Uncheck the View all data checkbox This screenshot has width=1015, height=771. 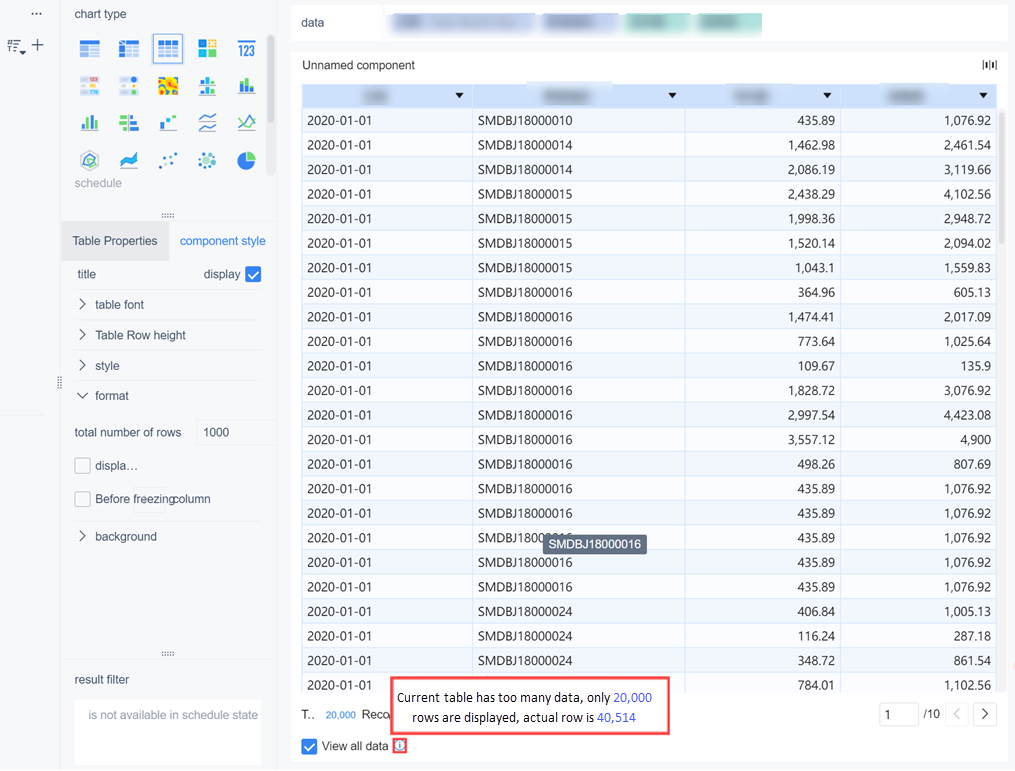(x=309, y=746)
